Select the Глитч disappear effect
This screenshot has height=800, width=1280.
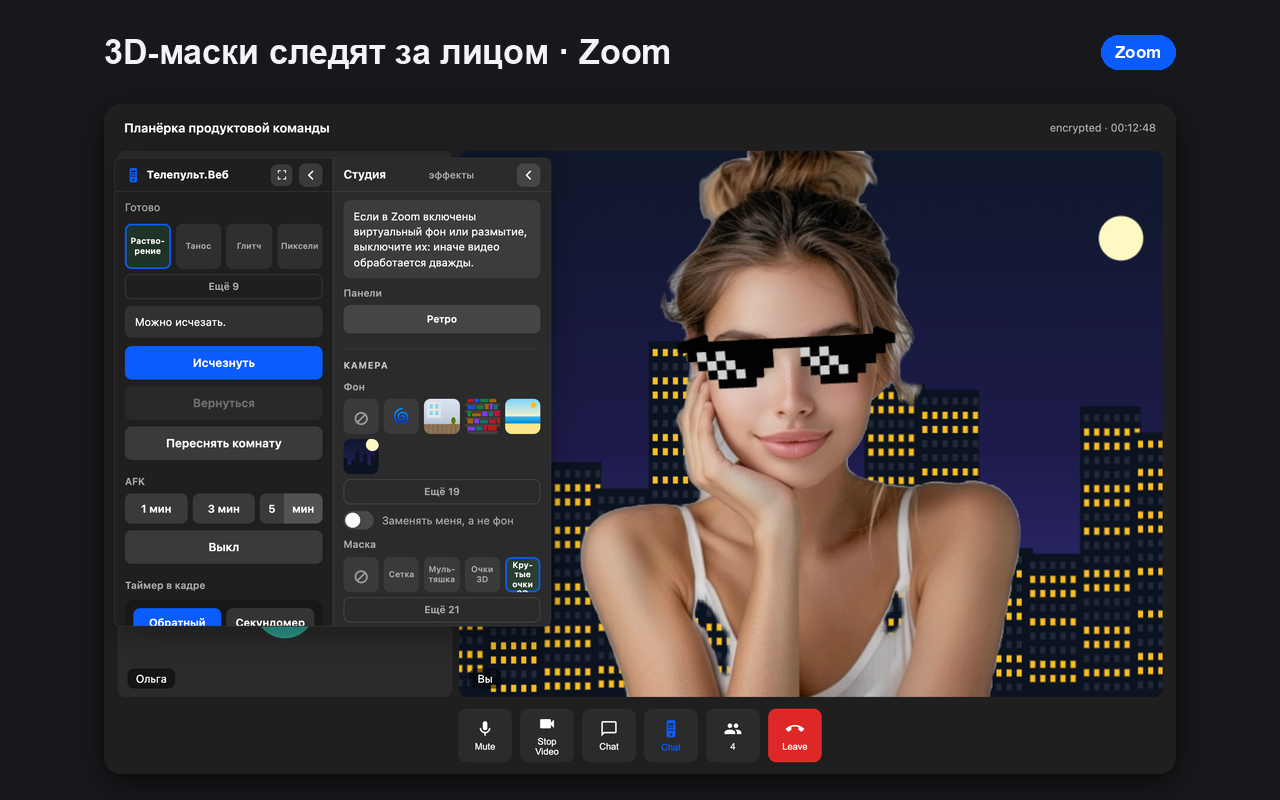coord(249,246)
